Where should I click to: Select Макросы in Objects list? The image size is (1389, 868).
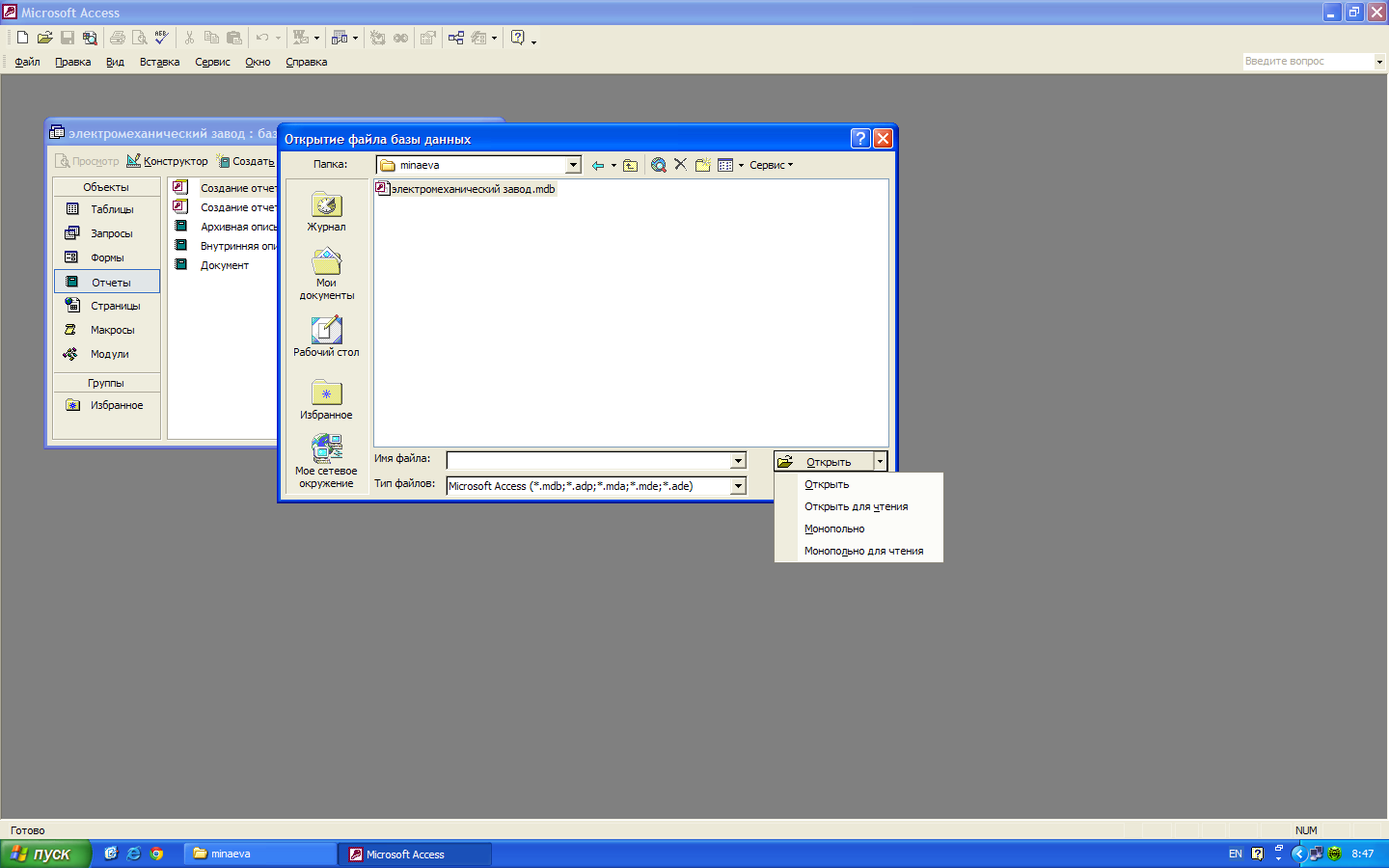(x=106, y=330)
